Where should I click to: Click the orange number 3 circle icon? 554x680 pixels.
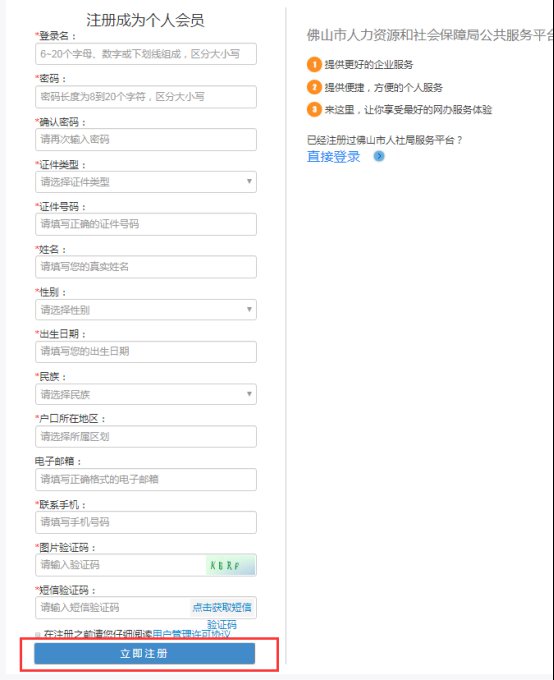point(314,109)
